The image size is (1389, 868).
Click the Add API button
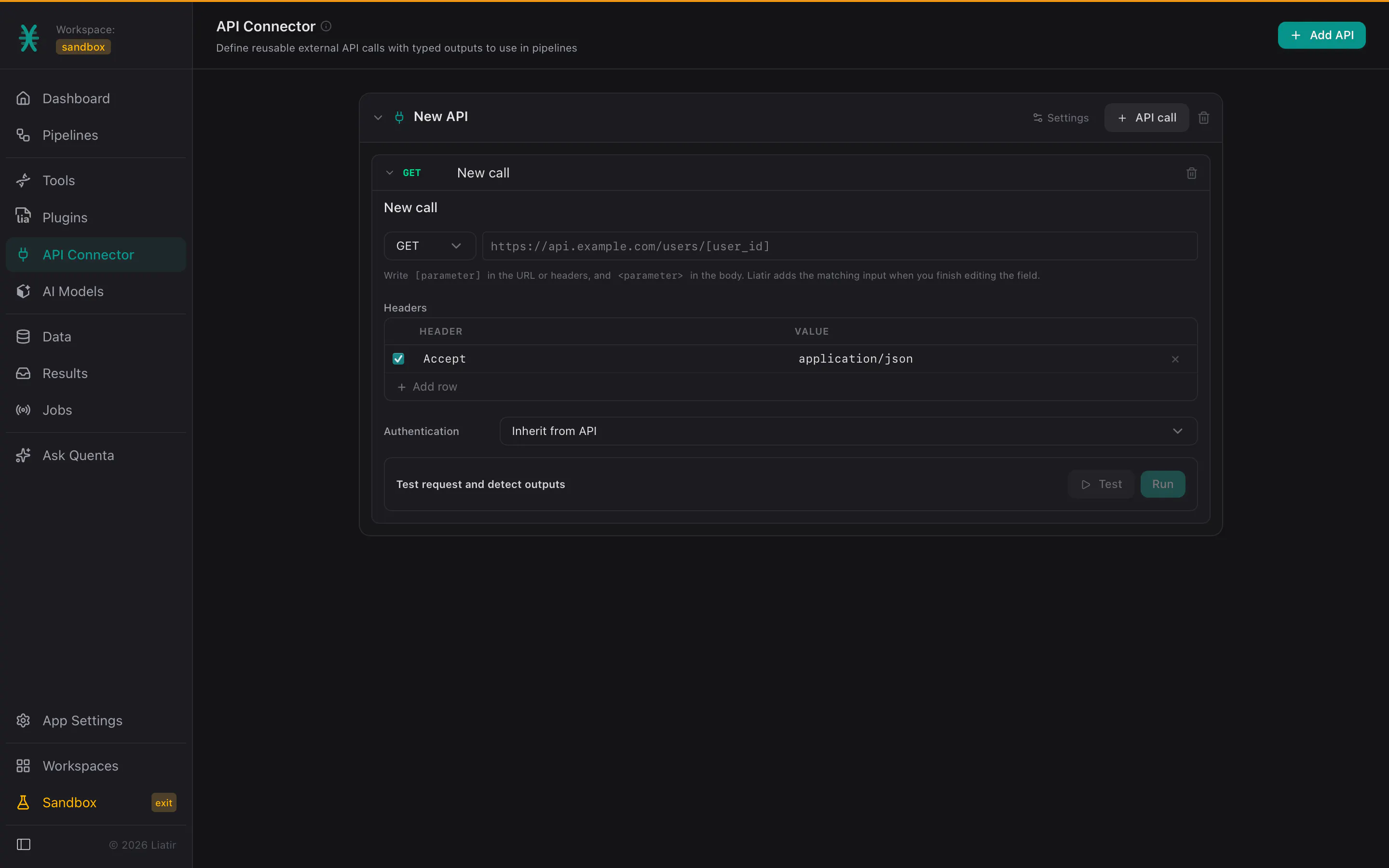[x=1321, y=35]
